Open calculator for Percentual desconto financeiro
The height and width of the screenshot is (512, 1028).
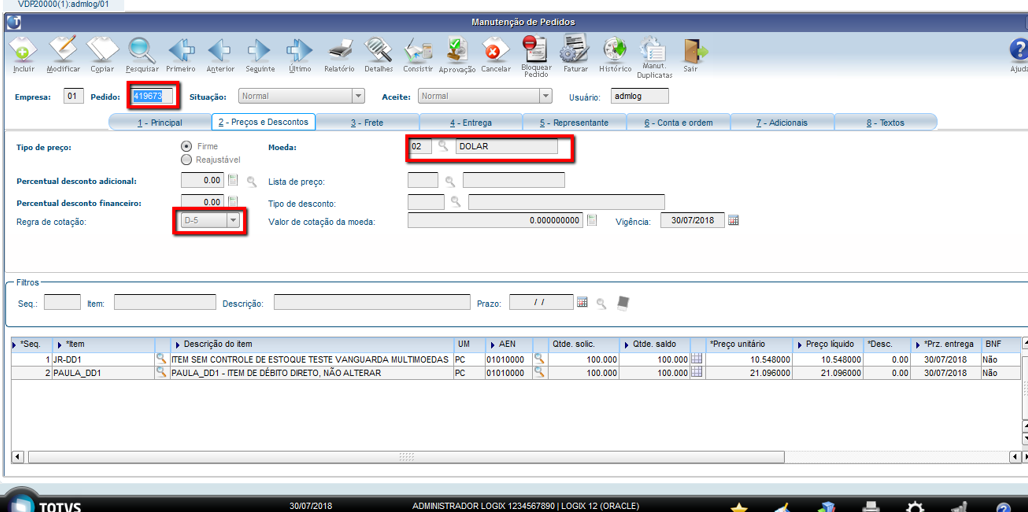234,202
